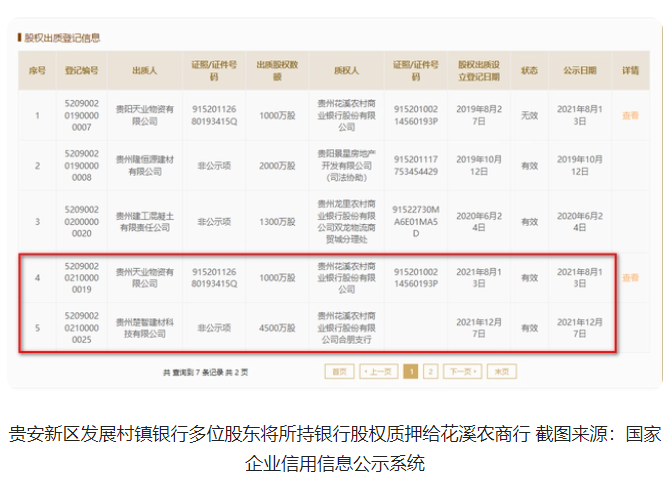The height and width of the screenshot is (497, 671).
Task: Click the 上一页 previous page button
Action: click(x=379, y=372)
